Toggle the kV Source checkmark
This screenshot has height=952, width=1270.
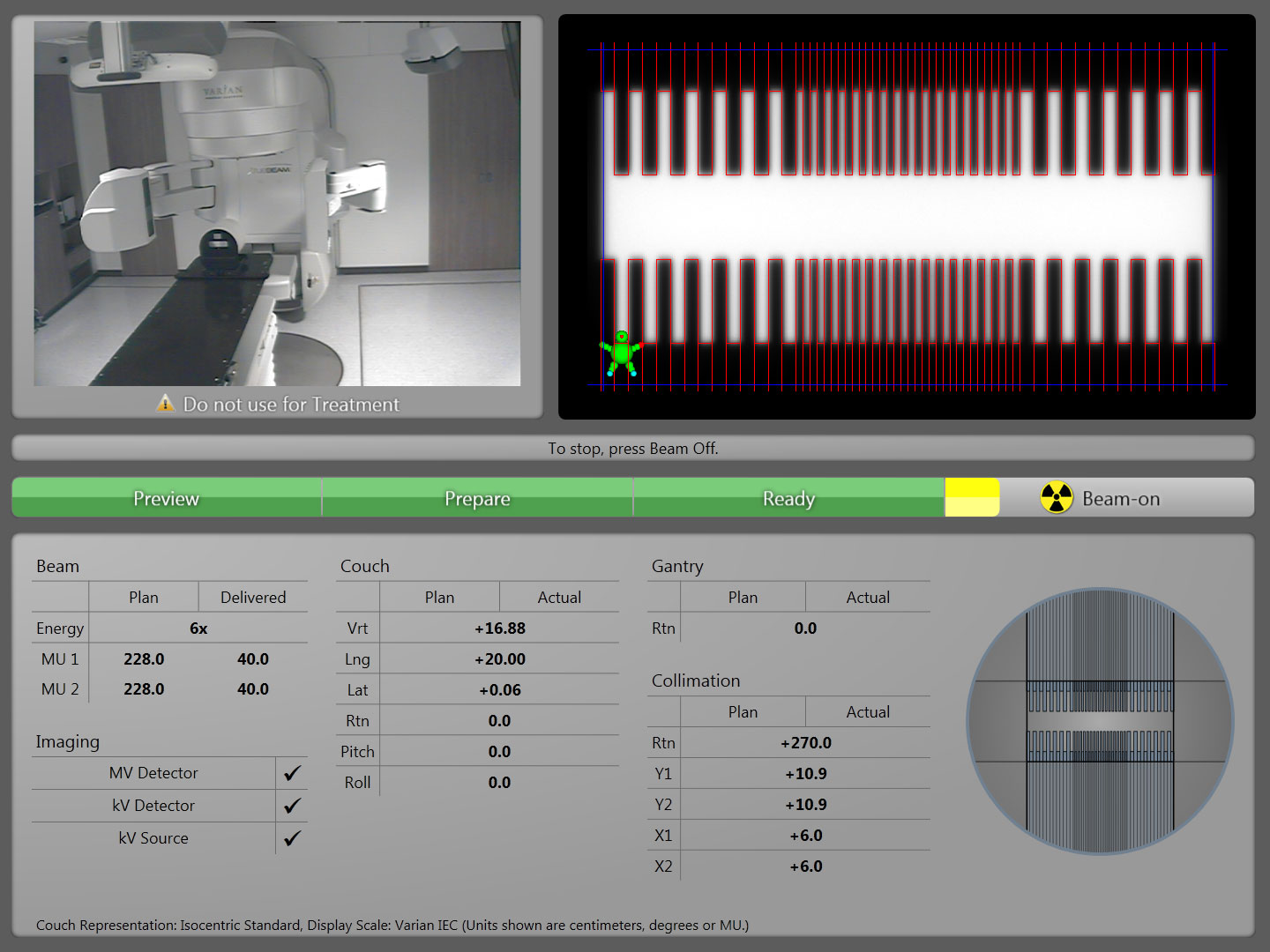[291, 837]
